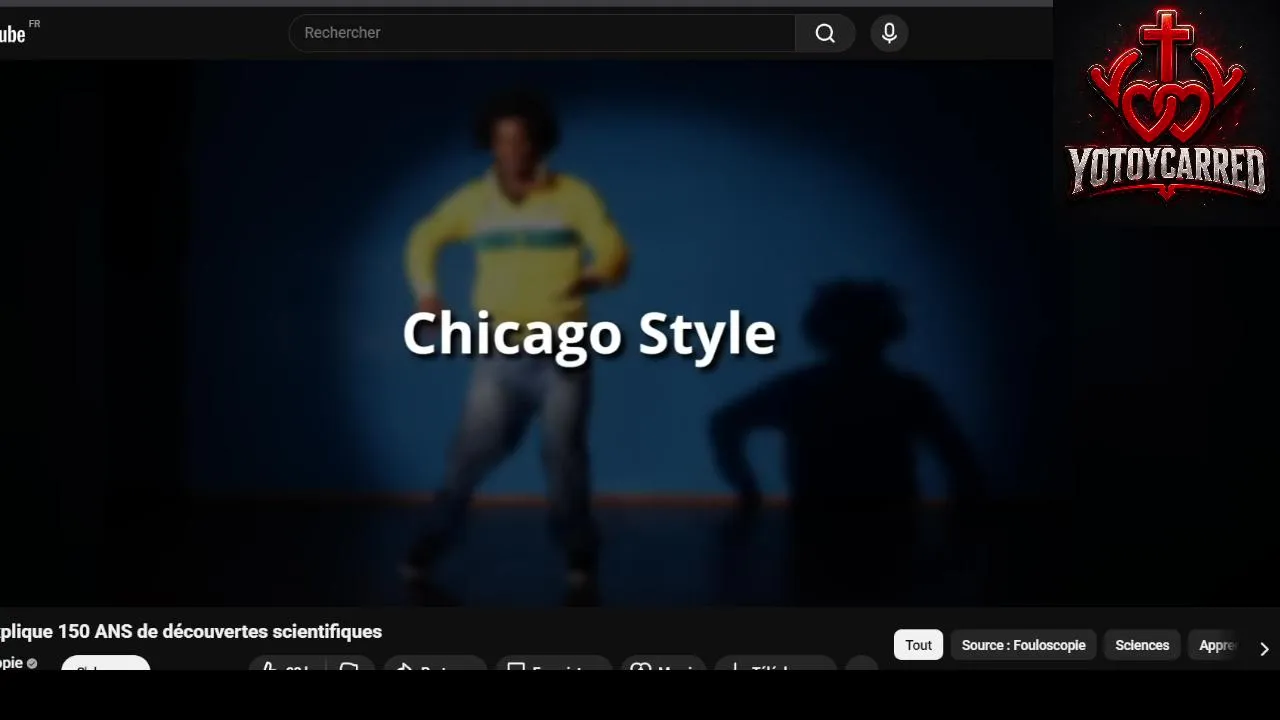Focus the Rechercher search field
This screenshot has width=1280, height=720.
[542, 33]
